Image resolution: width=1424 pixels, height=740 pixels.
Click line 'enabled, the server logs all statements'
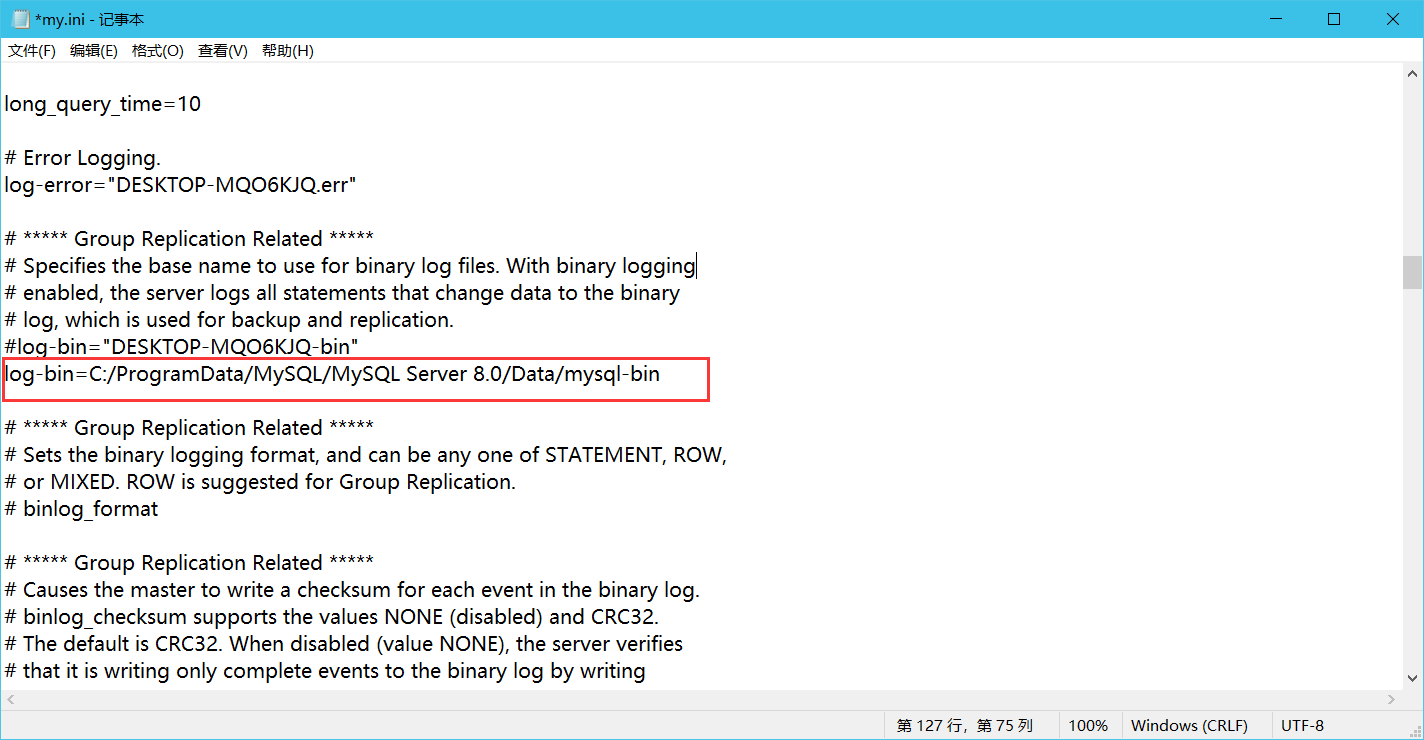[x=343, y=293]
